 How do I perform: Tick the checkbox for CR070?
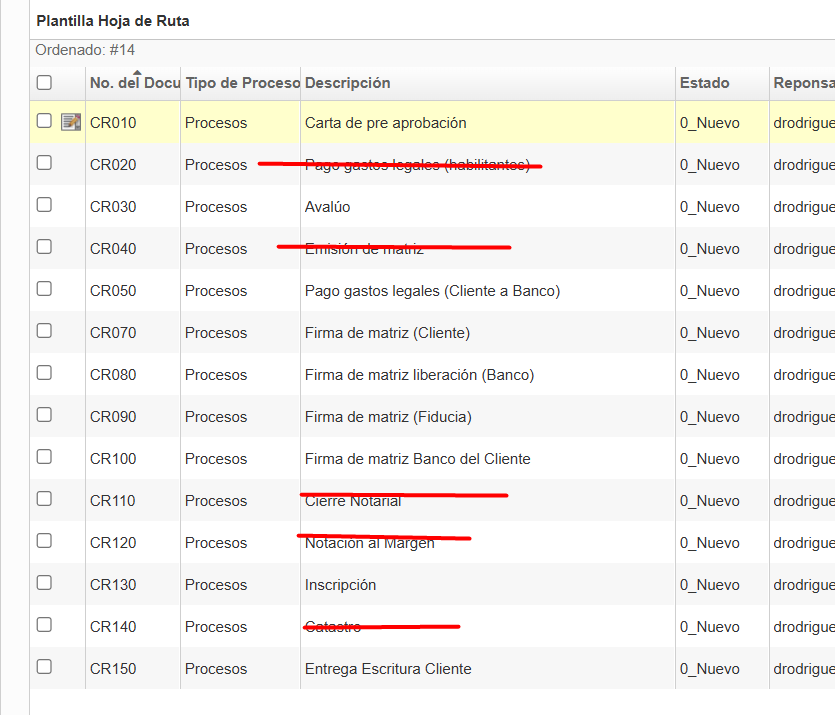tap(44, 331)
